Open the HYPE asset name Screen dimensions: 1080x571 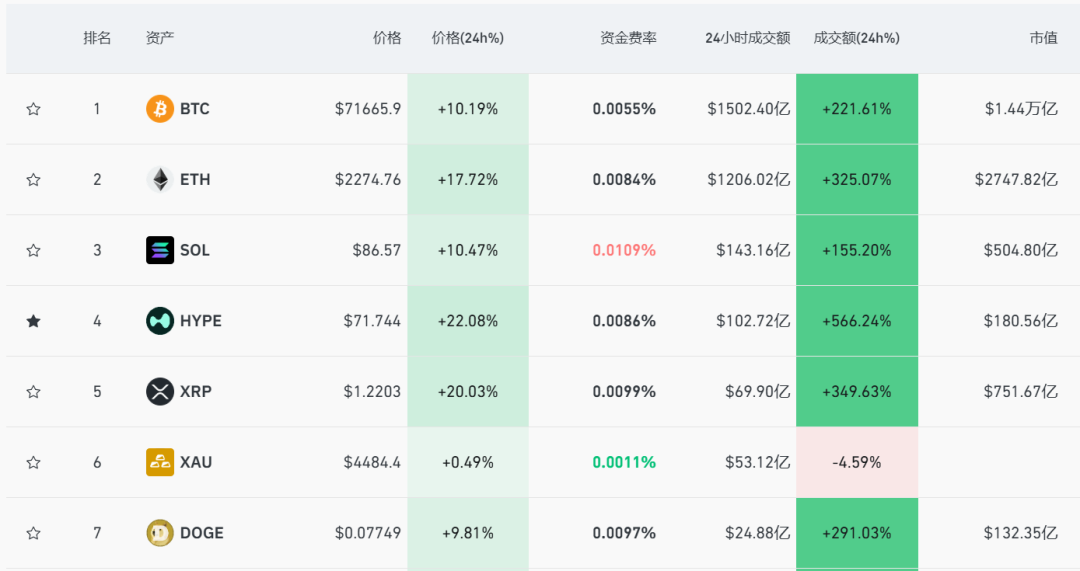coord(201,321)
